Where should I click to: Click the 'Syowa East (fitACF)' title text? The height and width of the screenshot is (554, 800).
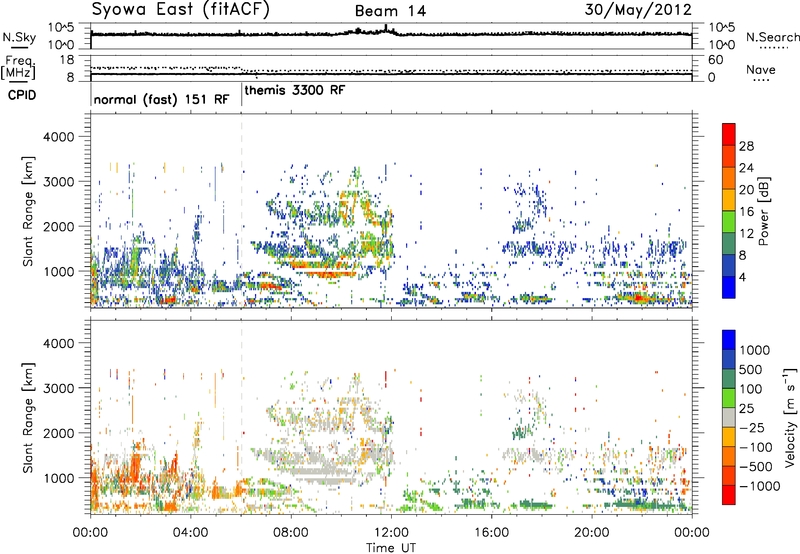[x=180, y=10]
